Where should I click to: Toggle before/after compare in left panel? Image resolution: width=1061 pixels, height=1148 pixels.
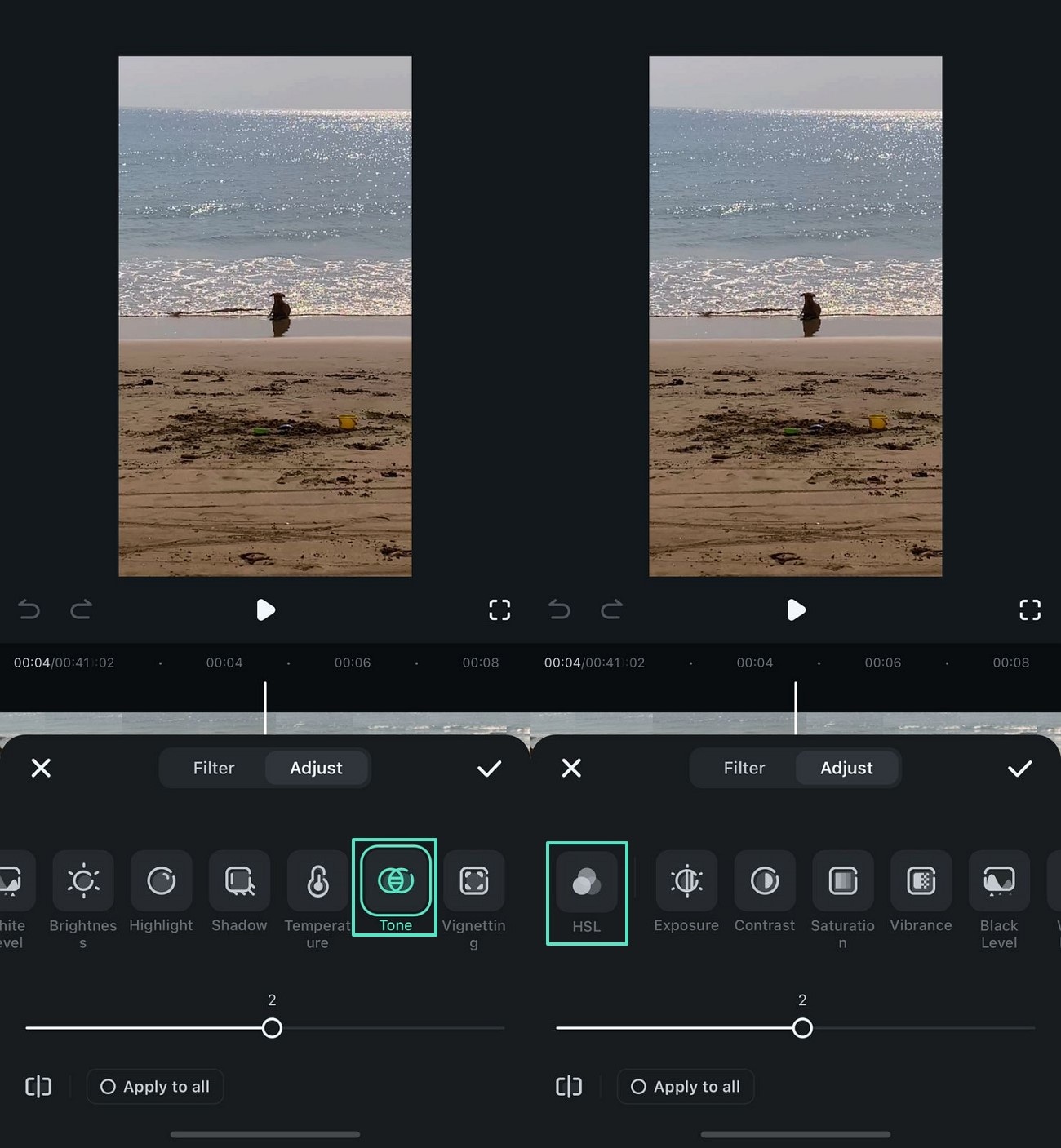coord(38,1087)
